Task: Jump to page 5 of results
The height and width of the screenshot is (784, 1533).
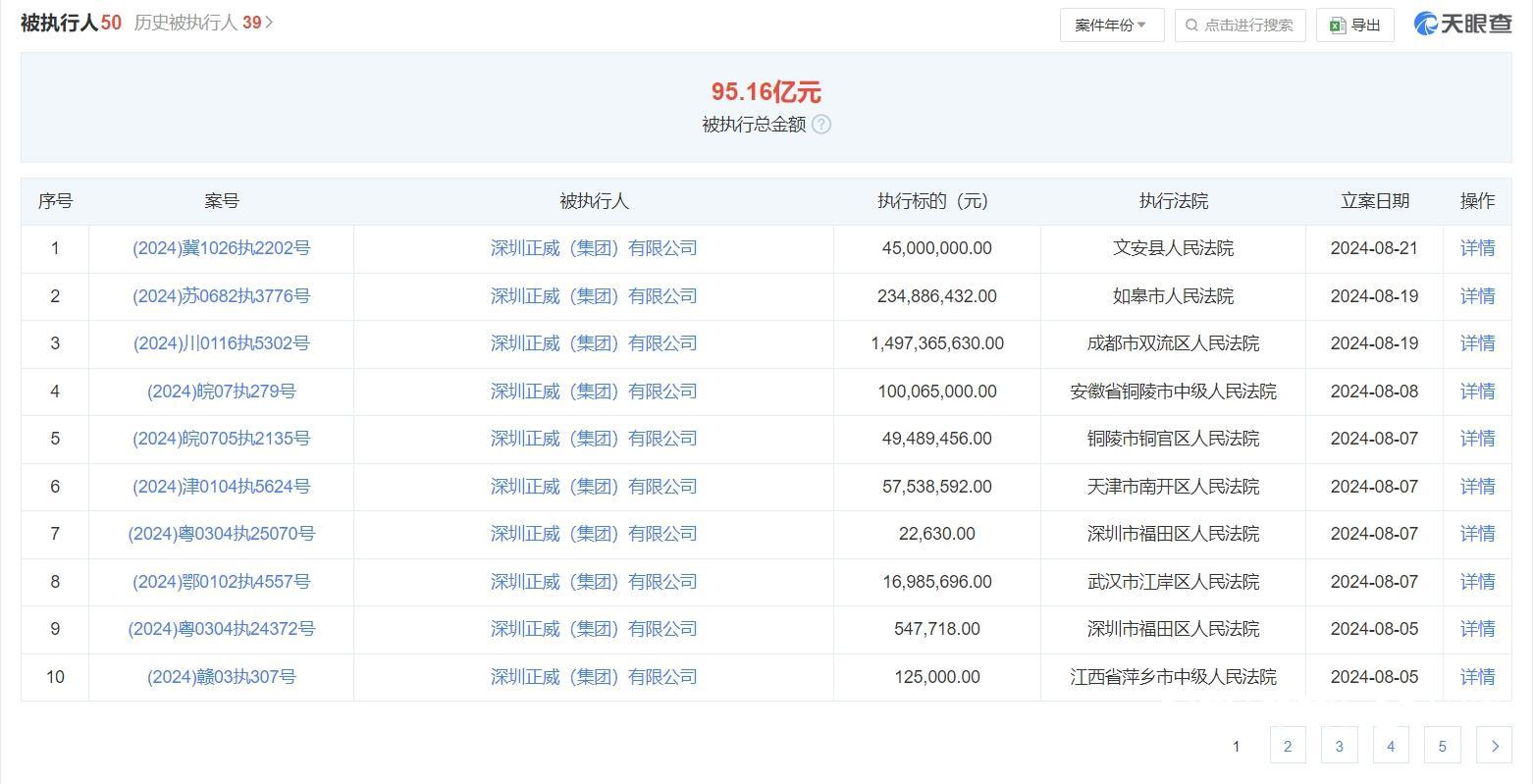Action: 1442,746
